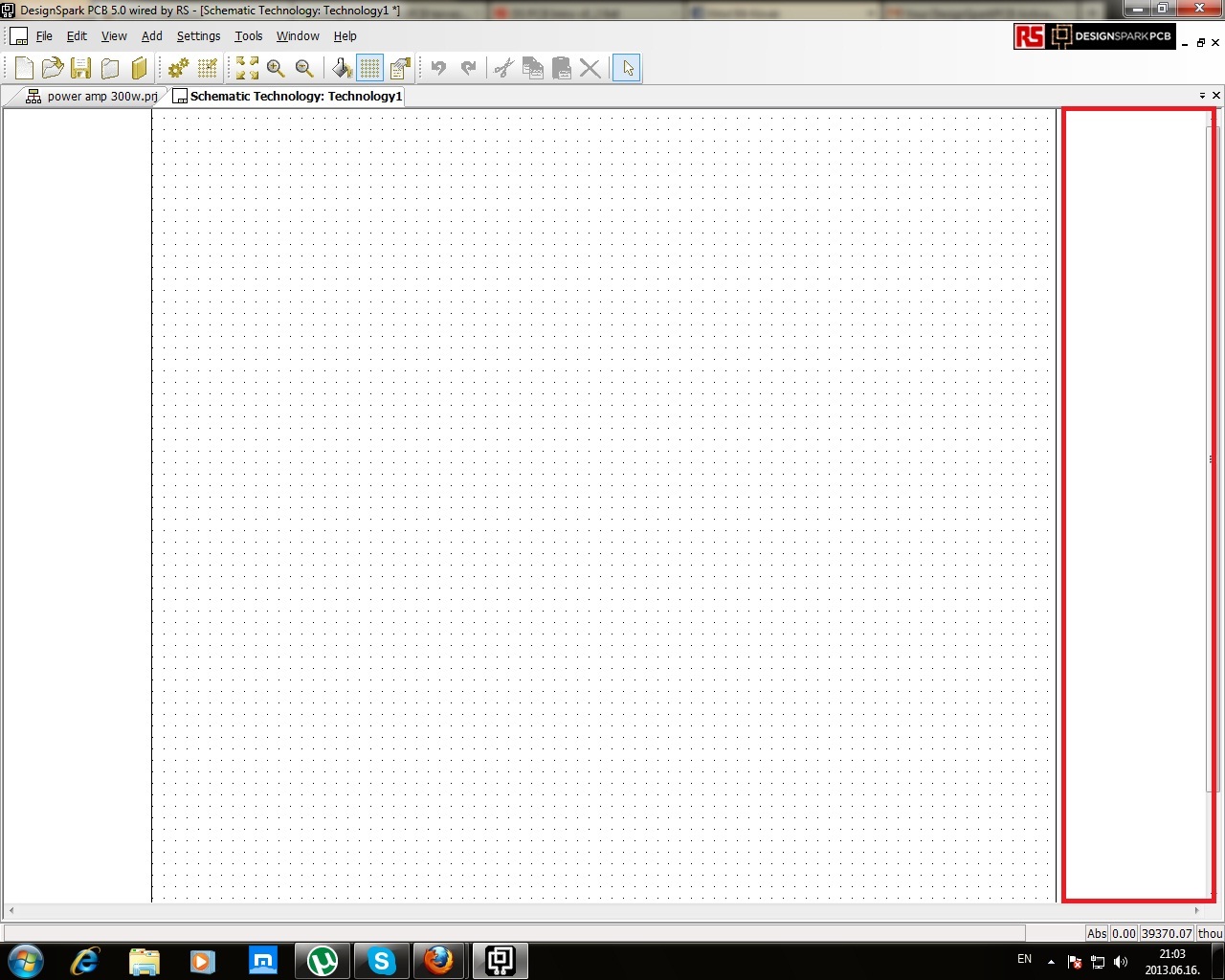
Task: Open the File menu
Action: pyautogui.click(x=44, y=36)
